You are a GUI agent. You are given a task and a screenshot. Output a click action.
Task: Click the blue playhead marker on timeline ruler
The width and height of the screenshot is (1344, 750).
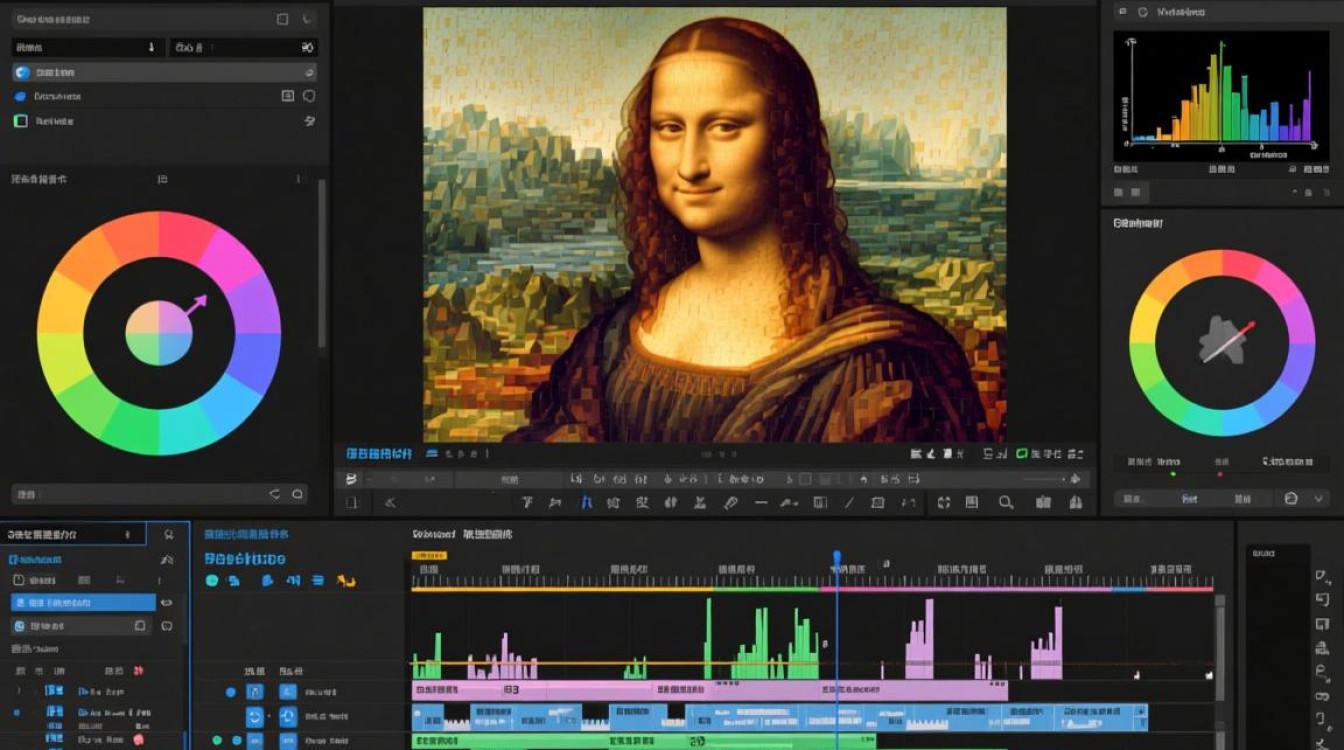click(x=837, y=557)
